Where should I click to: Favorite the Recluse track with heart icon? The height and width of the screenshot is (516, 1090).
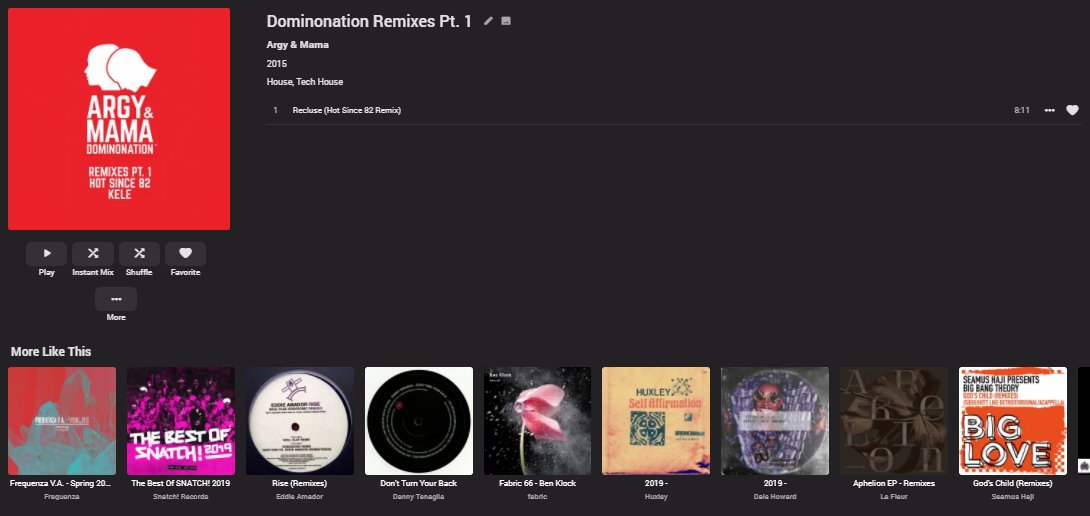[1072, 110]
